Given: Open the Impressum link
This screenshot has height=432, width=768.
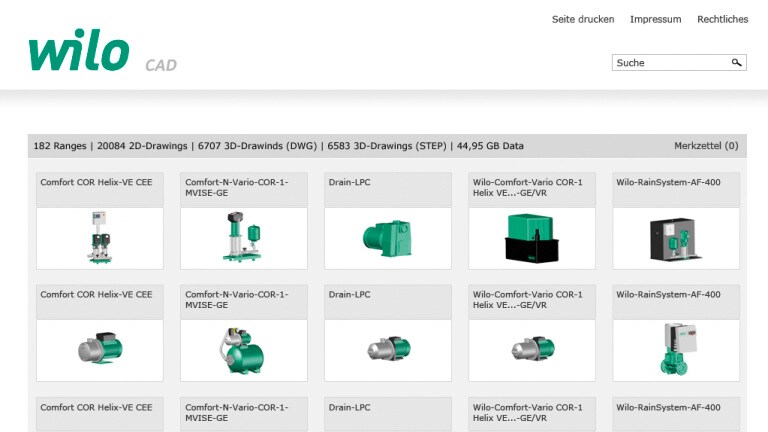Looking at the screenshot, I should (655, 20).
